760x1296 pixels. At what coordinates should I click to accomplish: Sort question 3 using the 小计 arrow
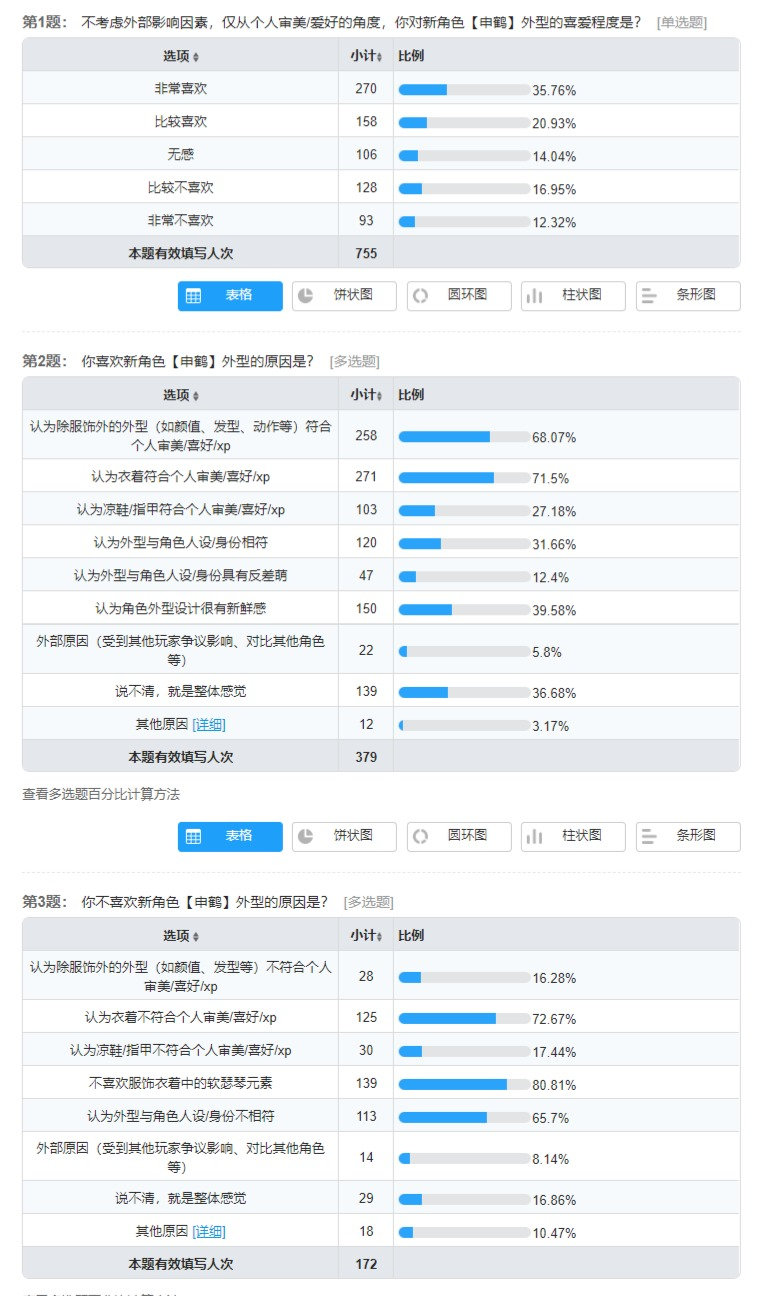pyautogui.click(x=377, y=937)
